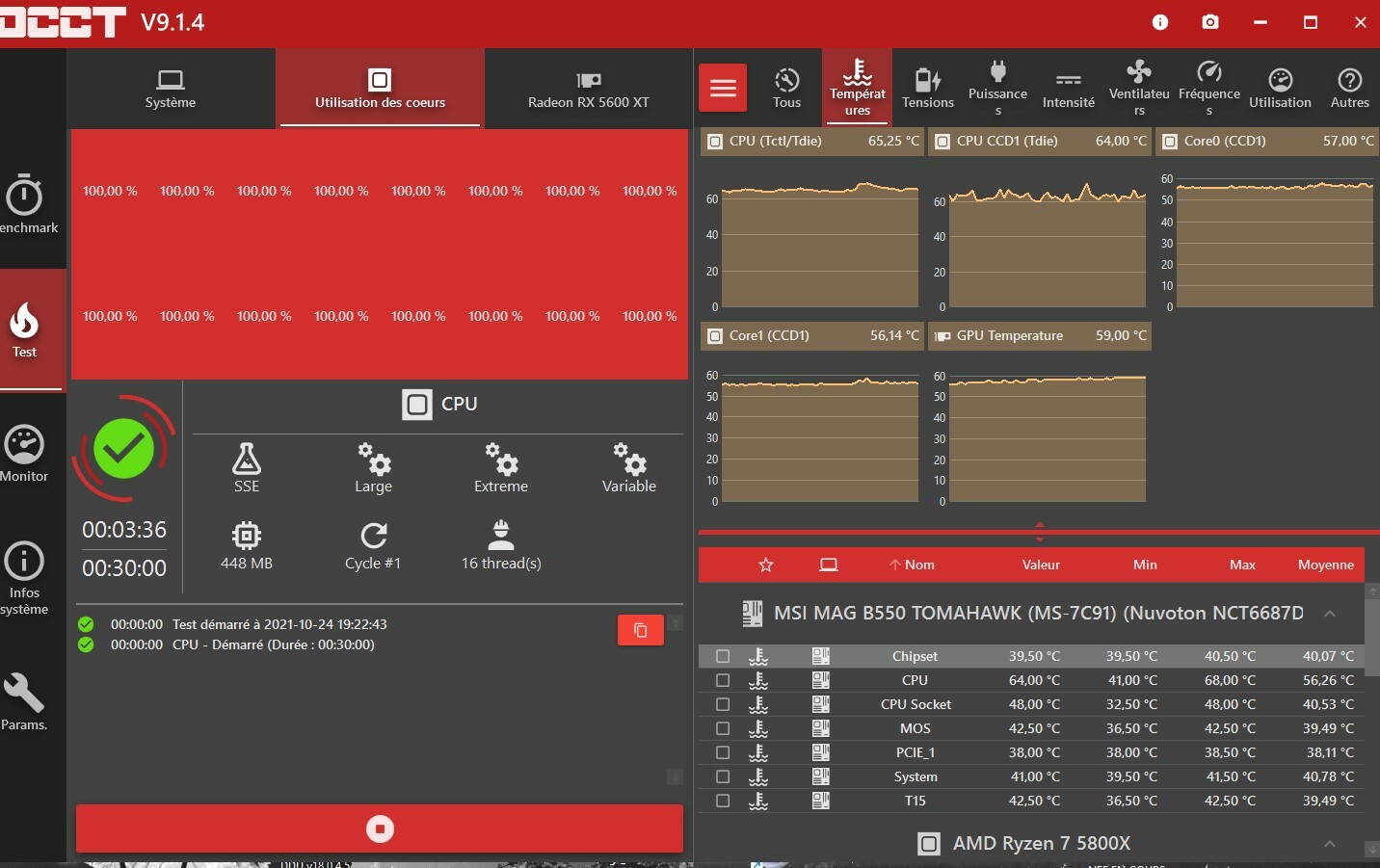Click the info icon in the title bar

[x=1160, y=22]
